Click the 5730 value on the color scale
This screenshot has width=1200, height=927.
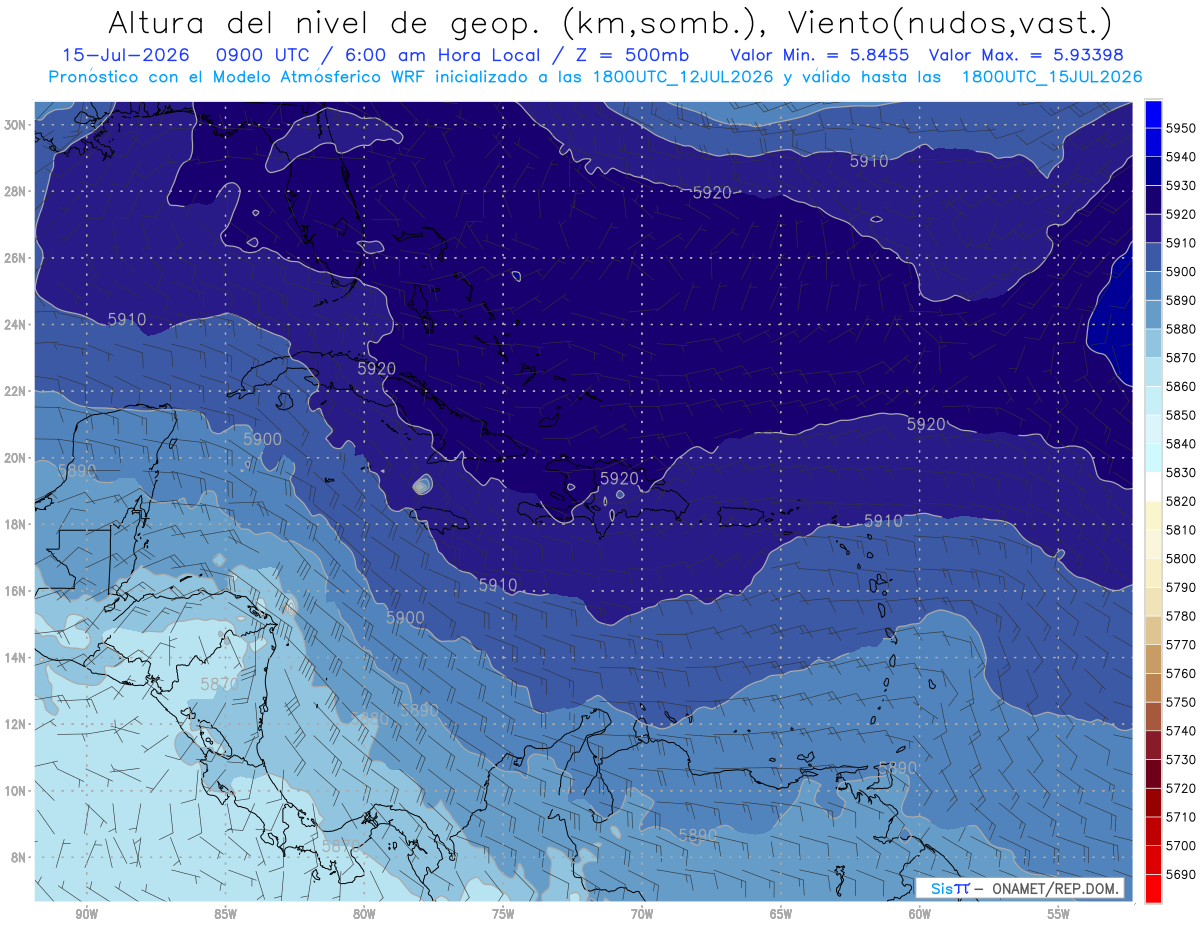coord(1181,759)
